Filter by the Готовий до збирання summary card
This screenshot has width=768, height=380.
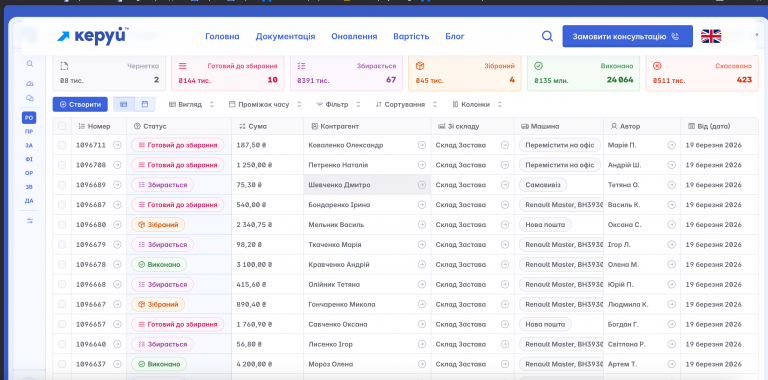(x=227, y=73)
